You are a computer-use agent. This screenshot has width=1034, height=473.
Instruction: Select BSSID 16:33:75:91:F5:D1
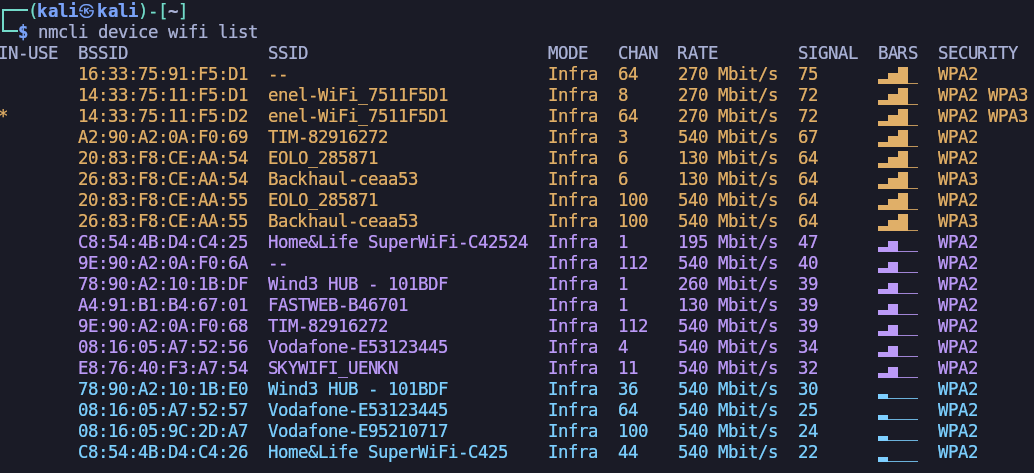click(162, 74)
